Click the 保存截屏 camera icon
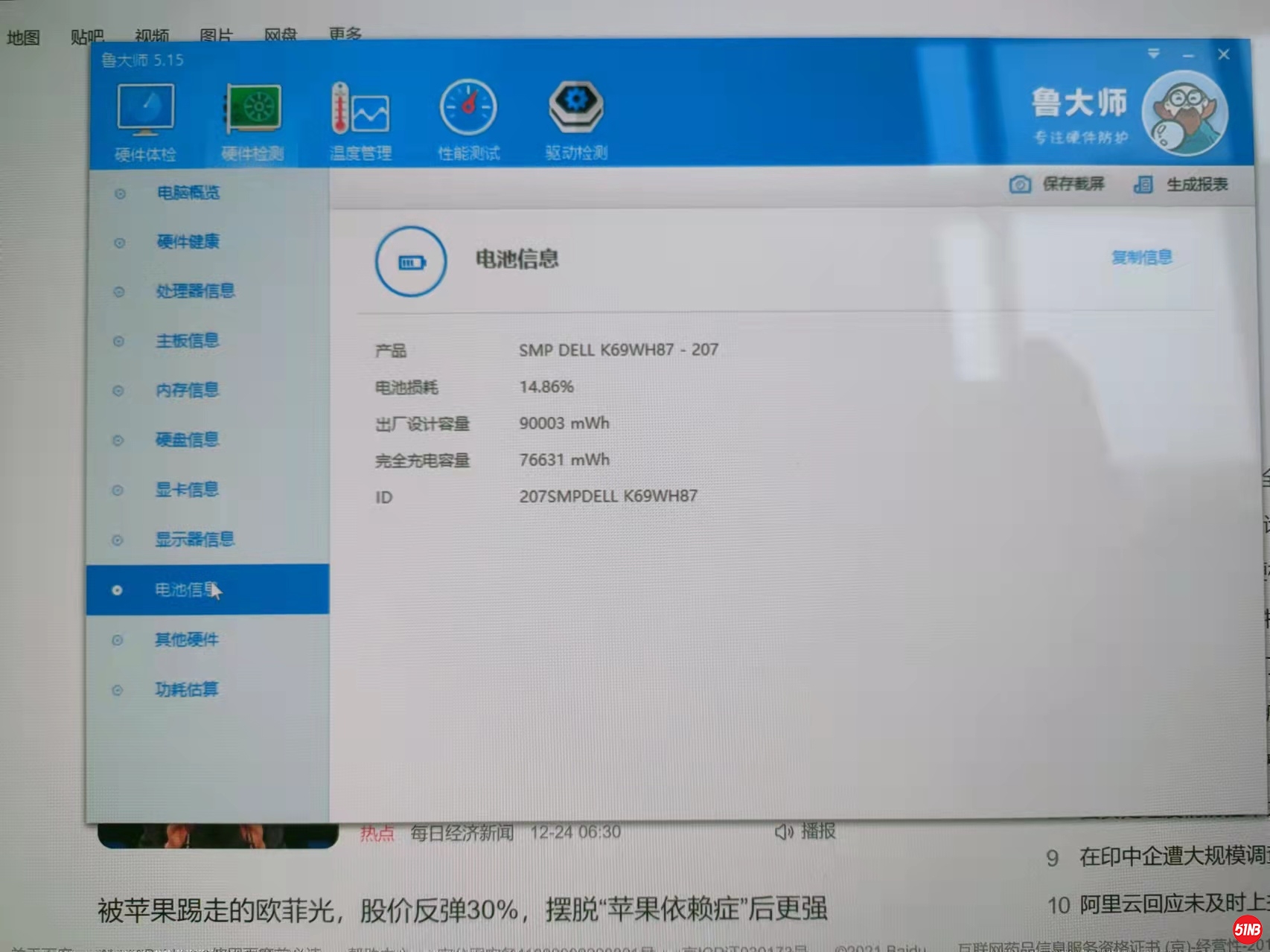 click(x=1020, y=185)
